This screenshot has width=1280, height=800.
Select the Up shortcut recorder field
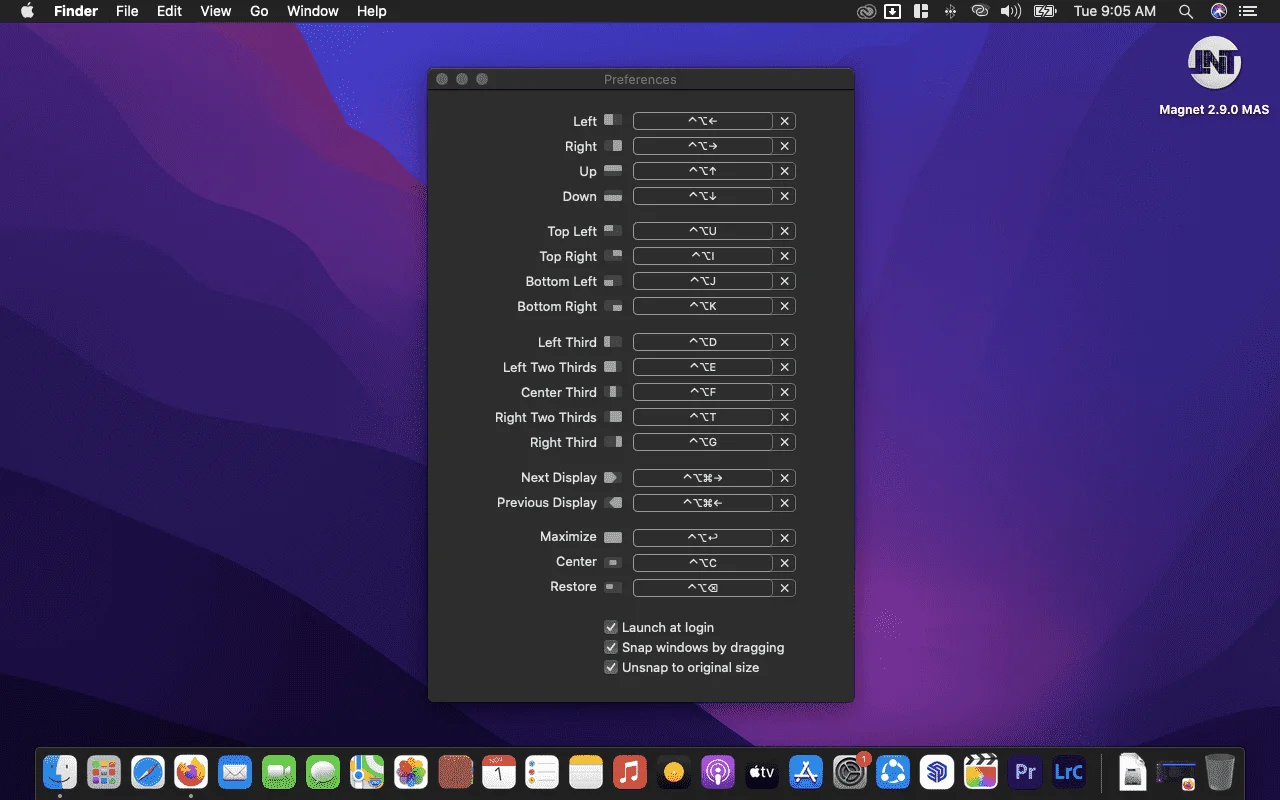point(703,171)
